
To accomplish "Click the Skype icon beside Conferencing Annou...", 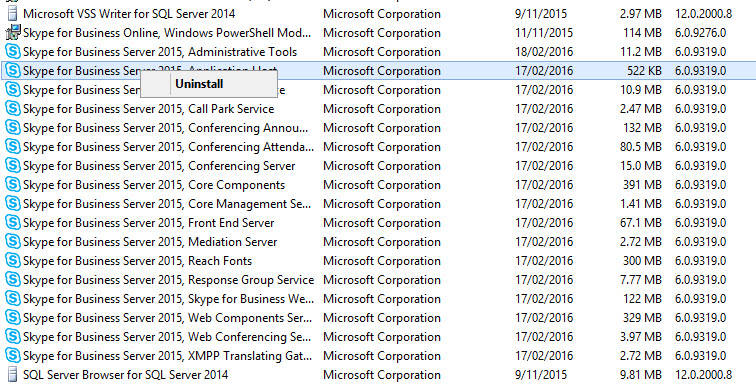I will (13, 128).
